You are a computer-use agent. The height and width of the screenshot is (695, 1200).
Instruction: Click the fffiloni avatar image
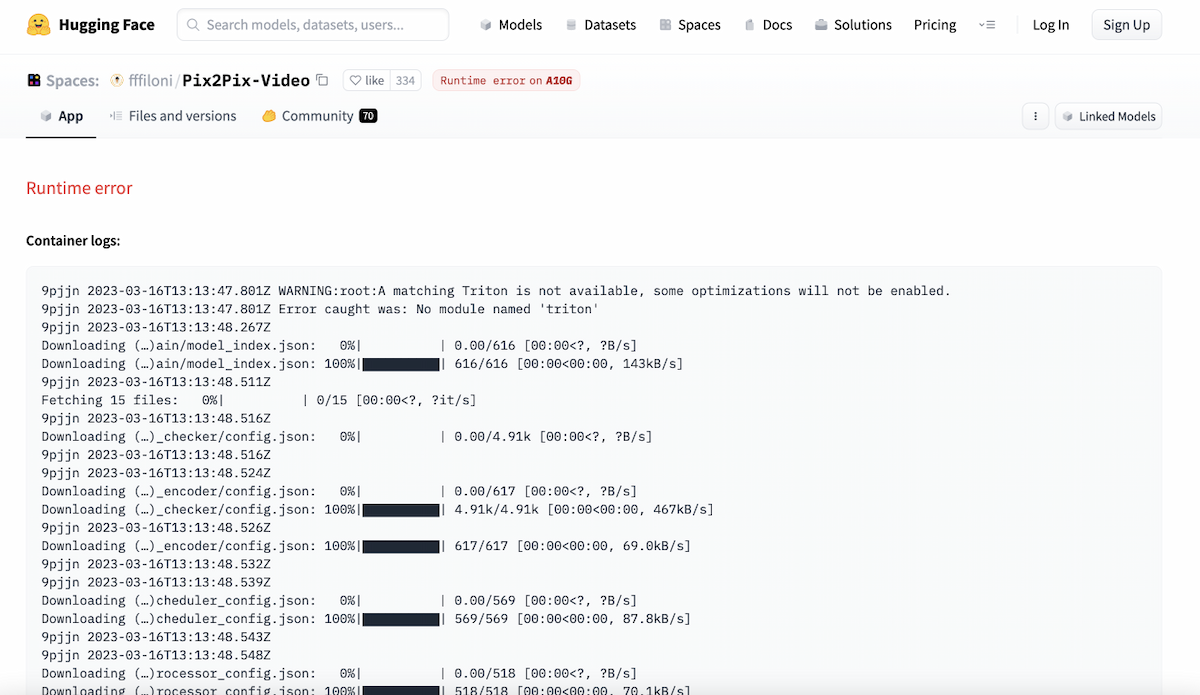(117, 80)
